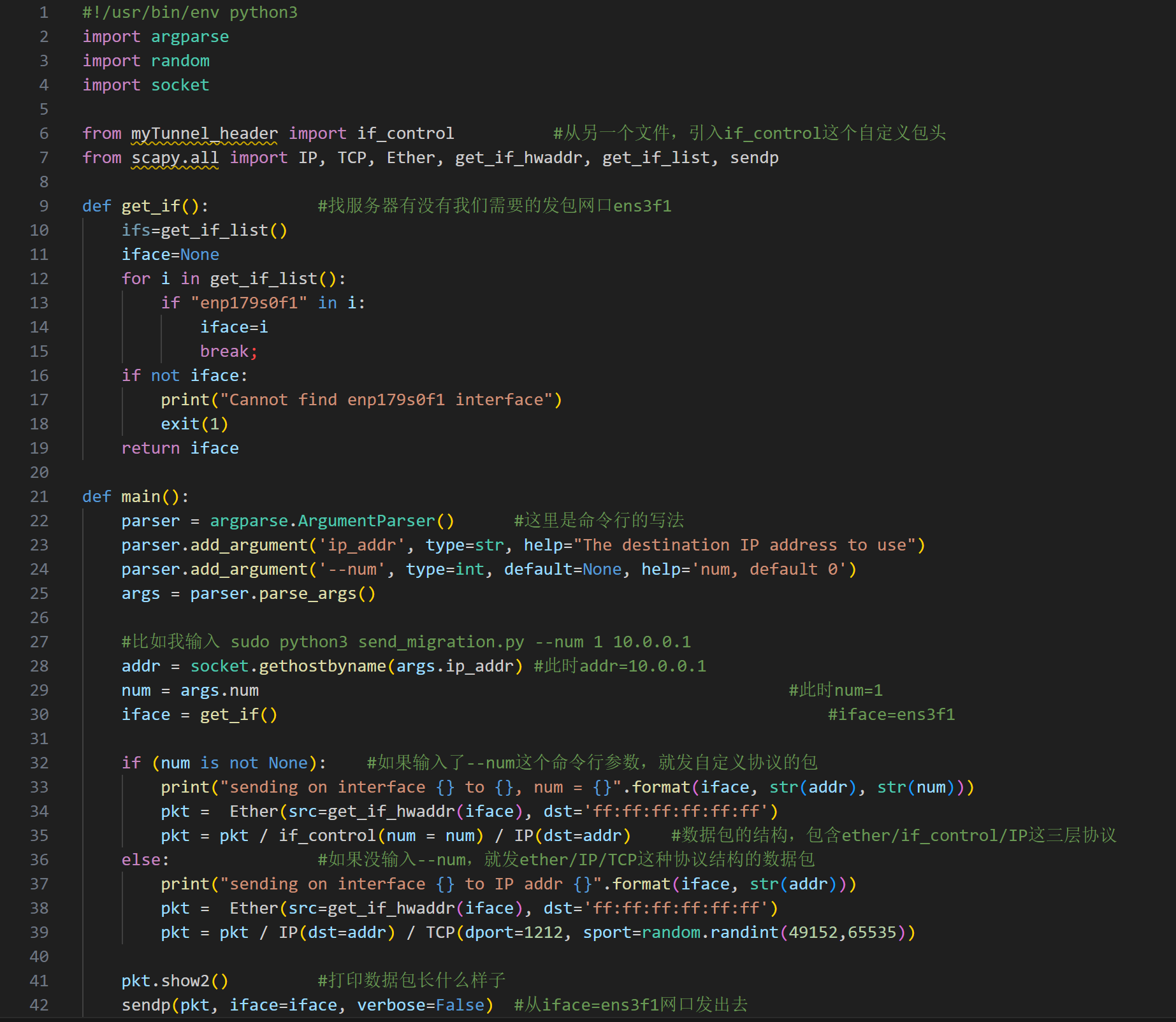Click line number 9 in the gutter

click(43, 206)
